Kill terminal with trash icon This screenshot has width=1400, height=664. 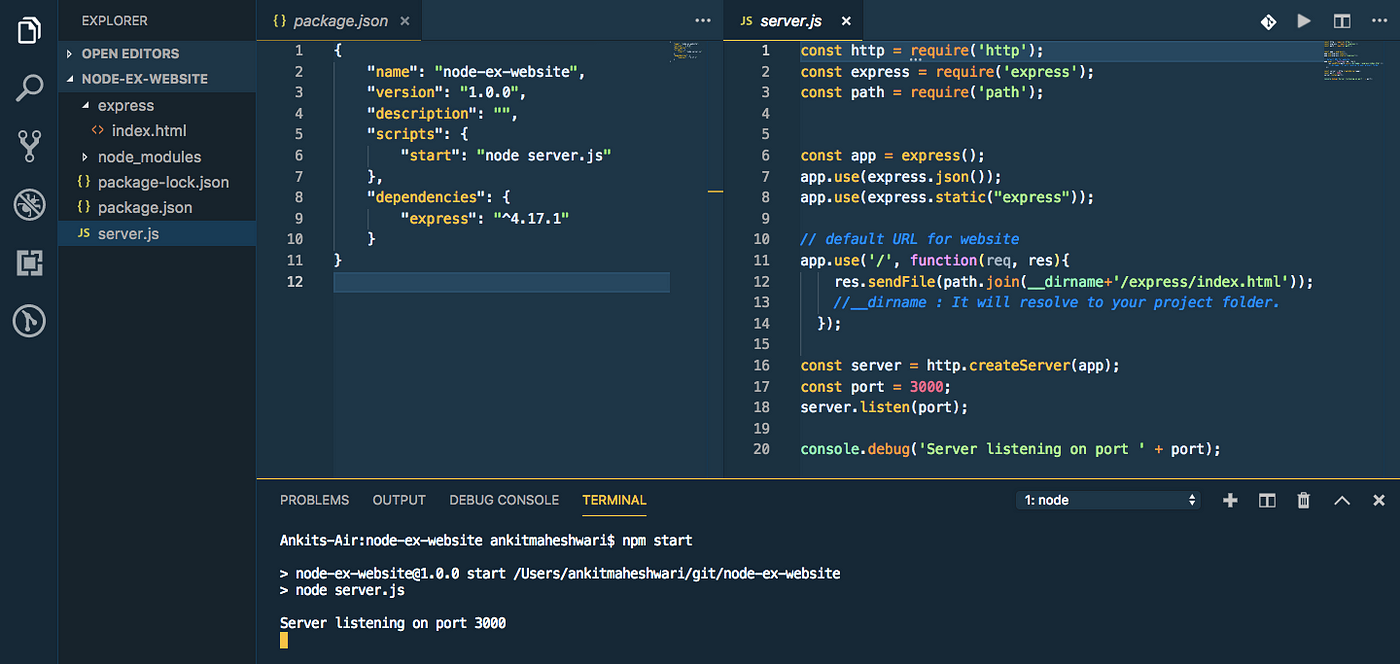tap(1304, 500)
